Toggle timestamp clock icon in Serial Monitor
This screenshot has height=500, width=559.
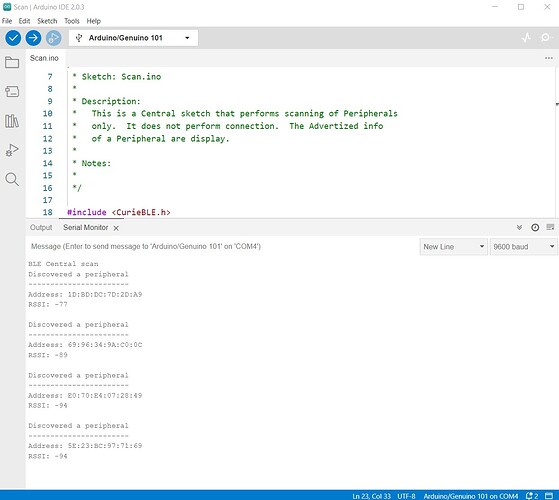(x=535, y=227)
